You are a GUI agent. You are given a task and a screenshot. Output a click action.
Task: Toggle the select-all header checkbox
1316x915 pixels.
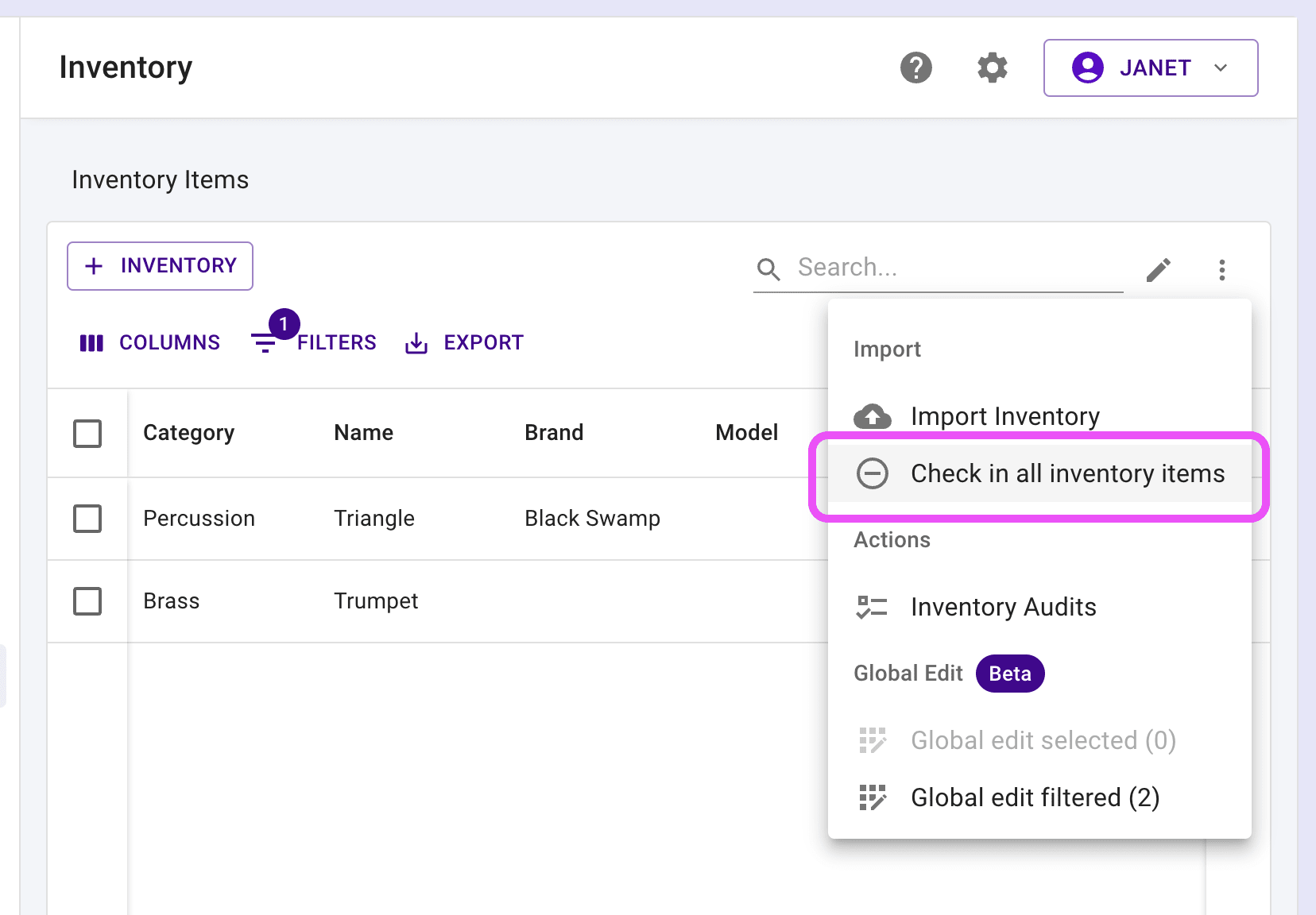coord(87,434)
